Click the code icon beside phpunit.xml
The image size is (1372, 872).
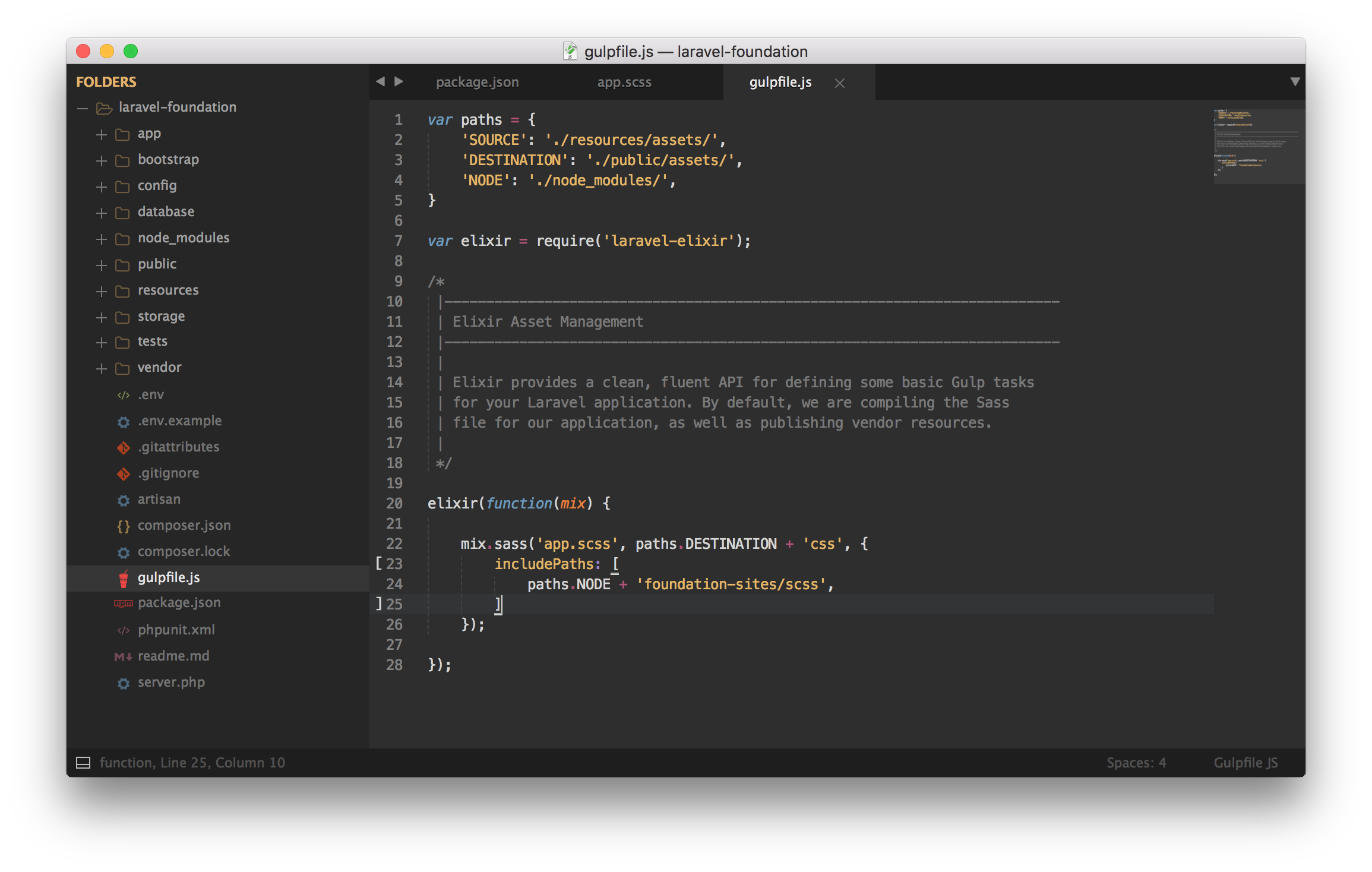pos(124,630)
